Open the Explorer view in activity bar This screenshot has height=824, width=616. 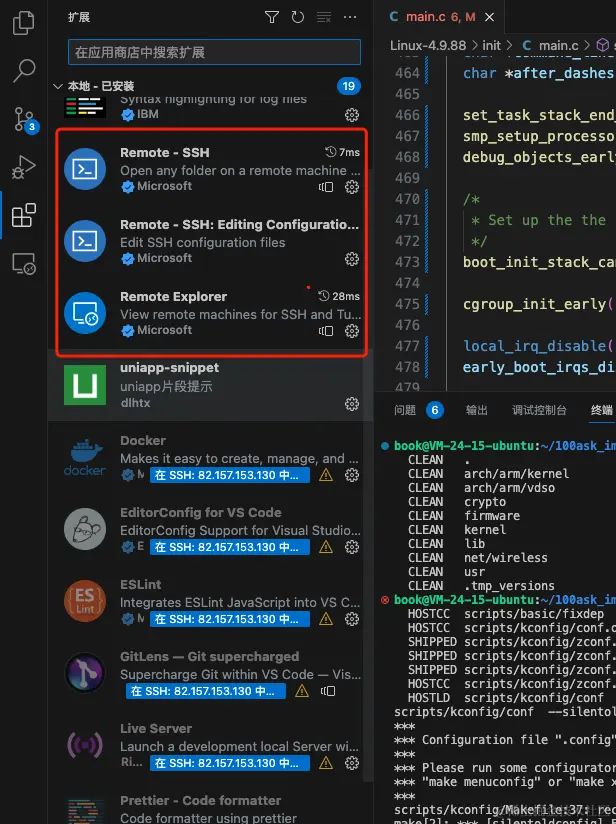pos(24,24)
